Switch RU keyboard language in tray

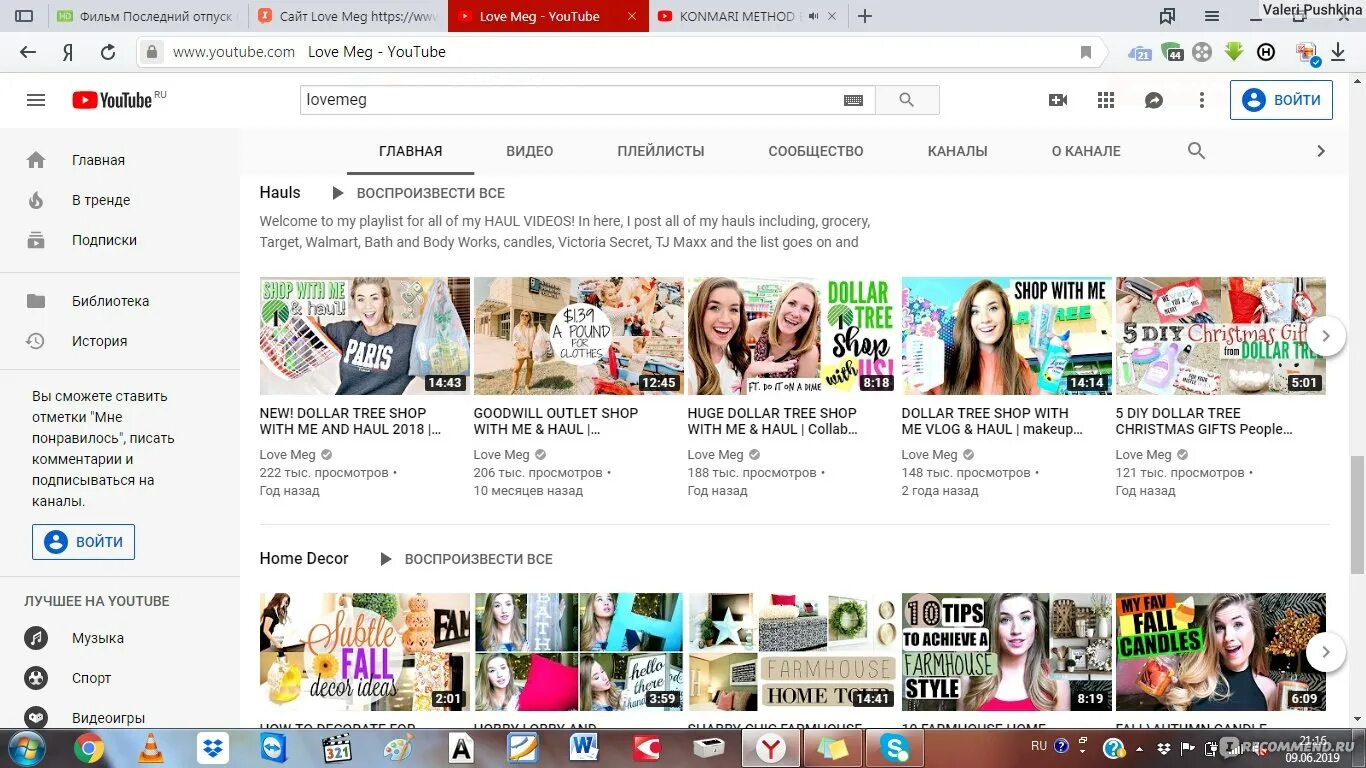coord(1039,746)
